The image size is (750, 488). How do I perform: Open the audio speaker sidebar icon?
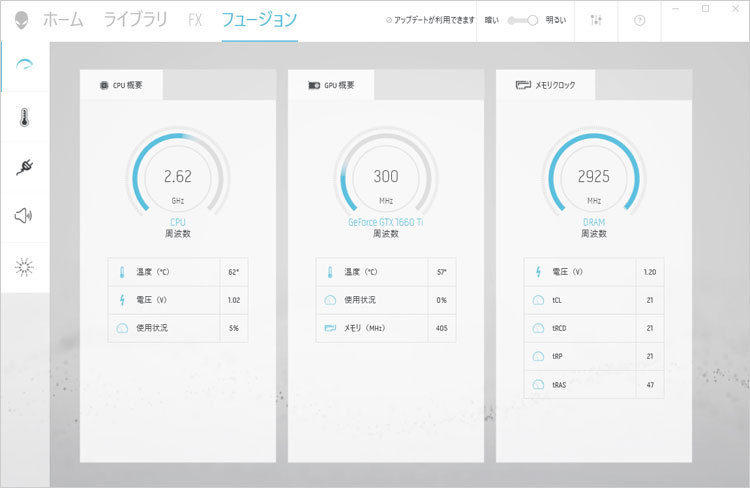coord(23,216)
